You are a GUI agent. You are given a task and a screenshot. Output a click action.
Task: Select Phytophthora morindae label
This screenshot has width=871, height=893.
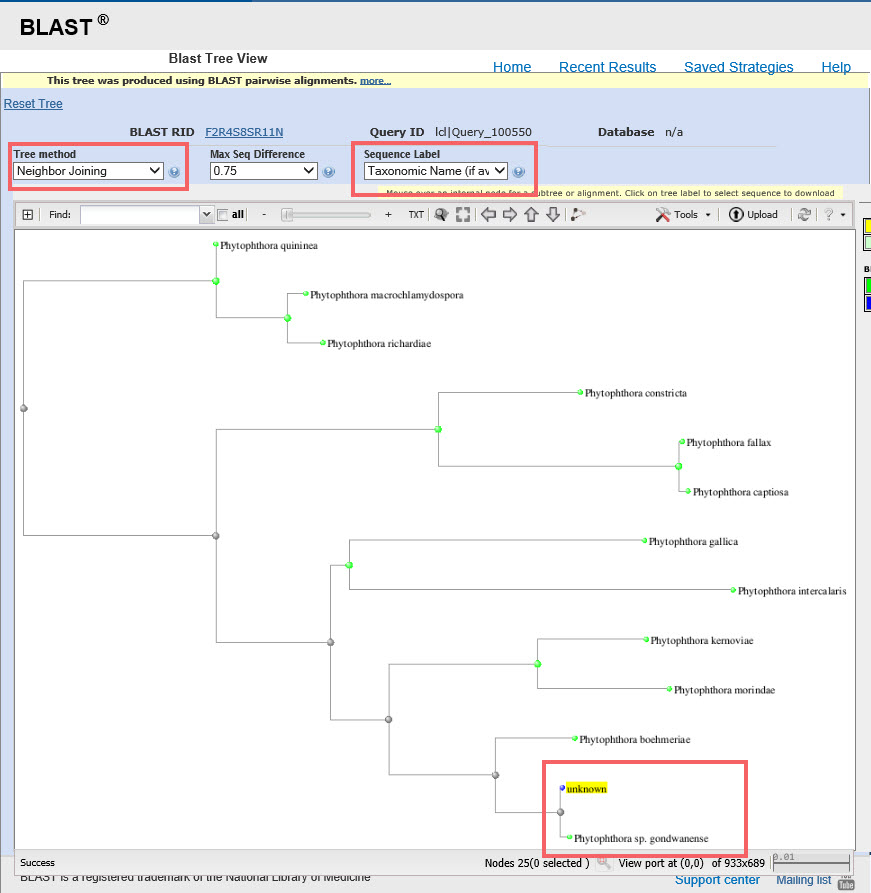(724, 690)
